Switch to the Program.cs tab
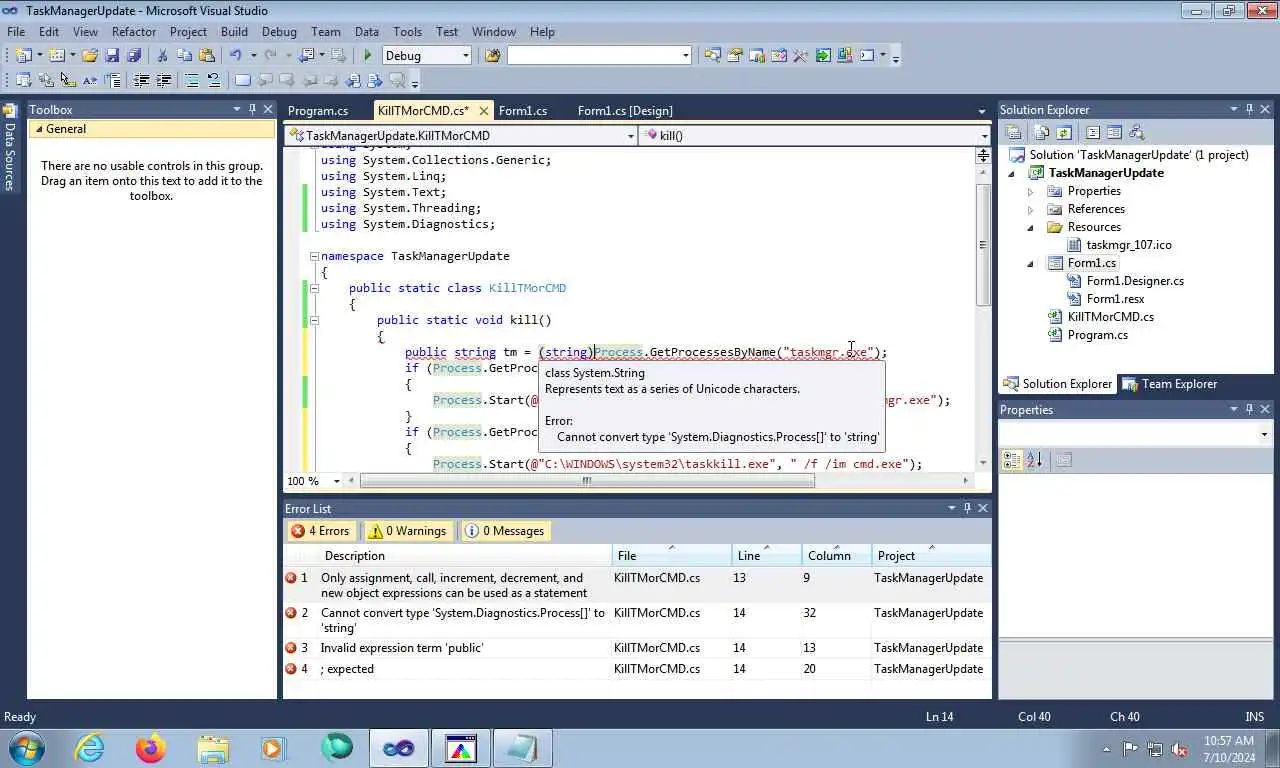 tap(318, 110)
